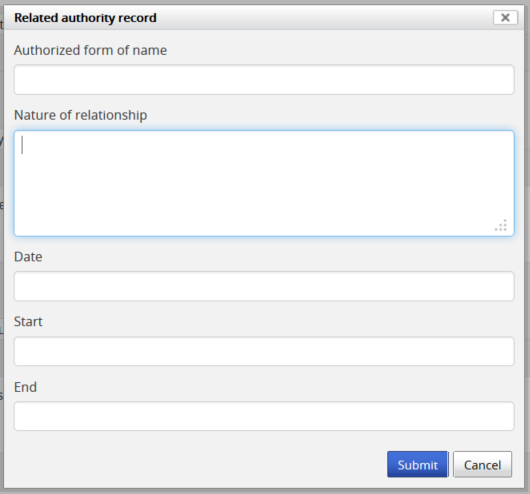This screenshot has height=494, width=530.
Task: Close the Related authority record dialog
Action: (x=505, y=18)
